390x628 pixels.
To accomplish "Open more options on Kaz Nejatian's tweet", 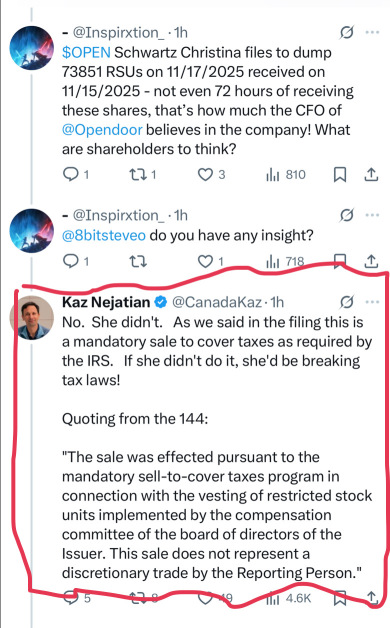I will click(372, 302).
